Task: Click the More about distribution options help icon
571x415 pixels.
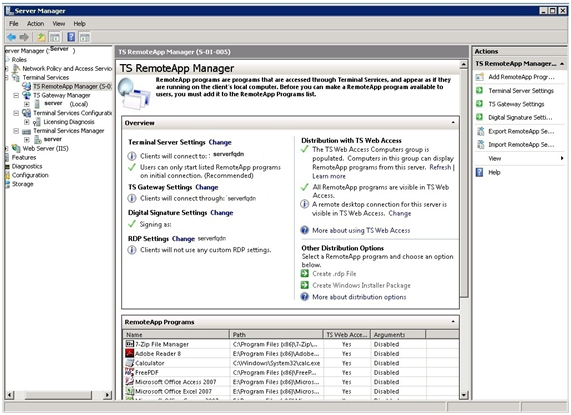Action: click(x=304, y=297)
